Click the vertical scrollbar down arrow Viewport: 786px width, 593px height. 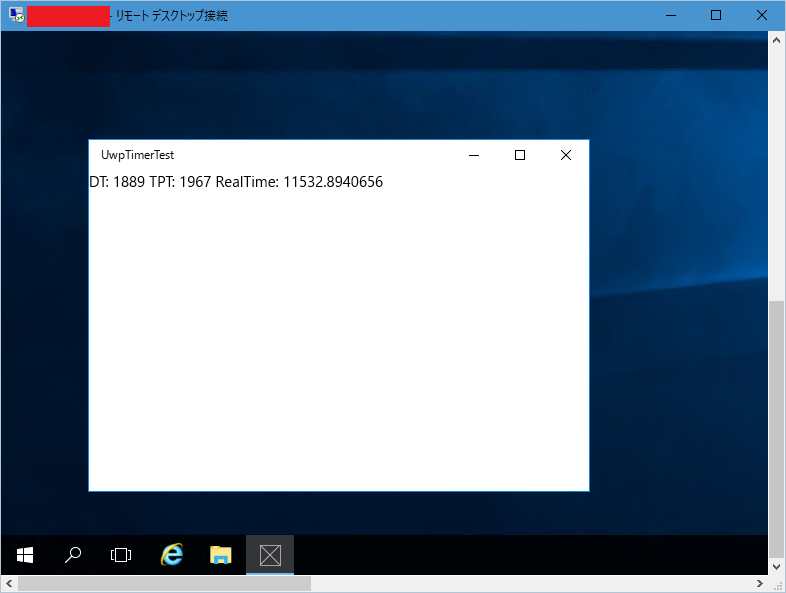[x=776, y=567]
